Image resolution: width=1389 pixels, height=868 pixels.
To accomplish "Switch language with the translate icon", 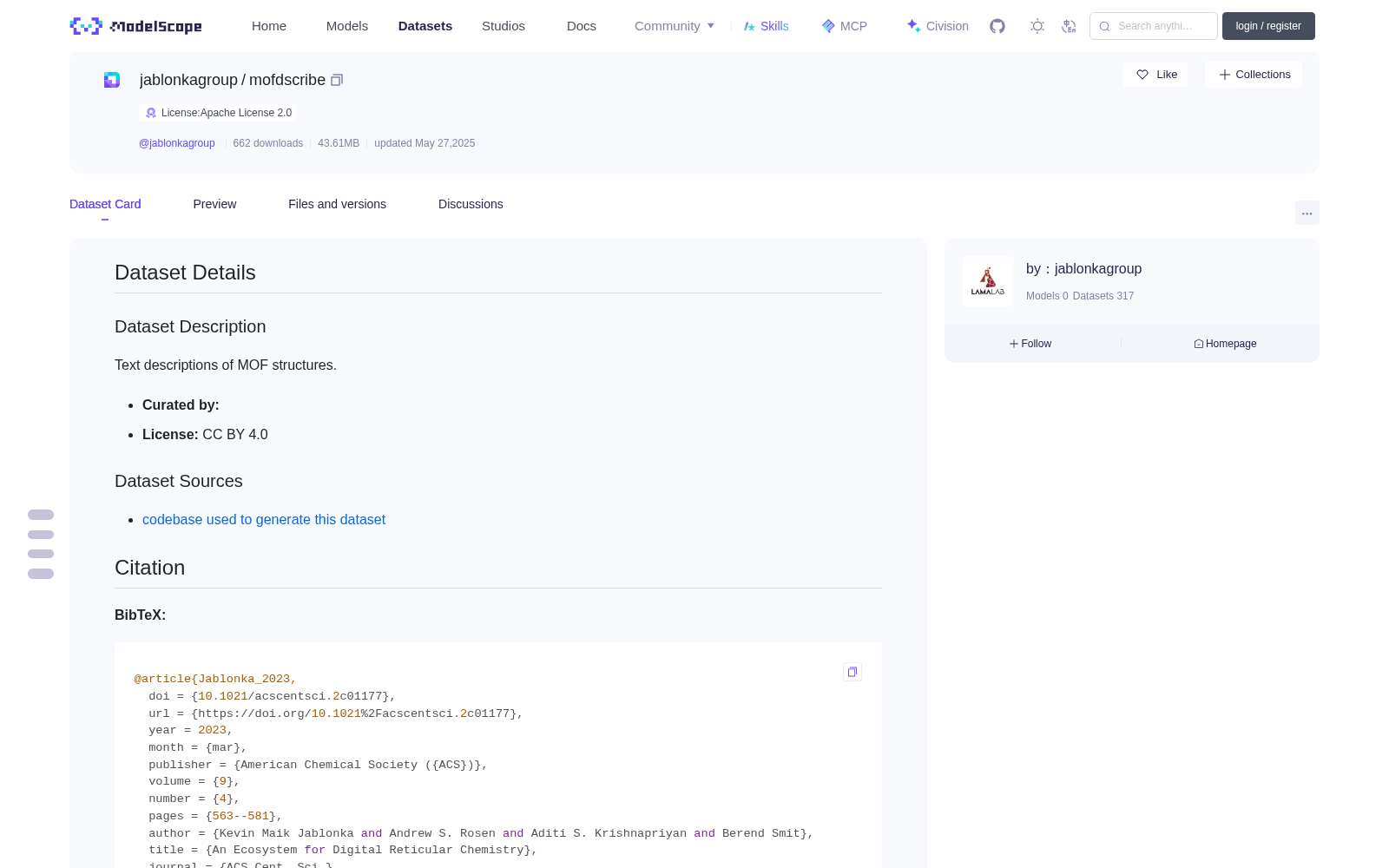I will pyautogui.click(x=1069, y=26).
